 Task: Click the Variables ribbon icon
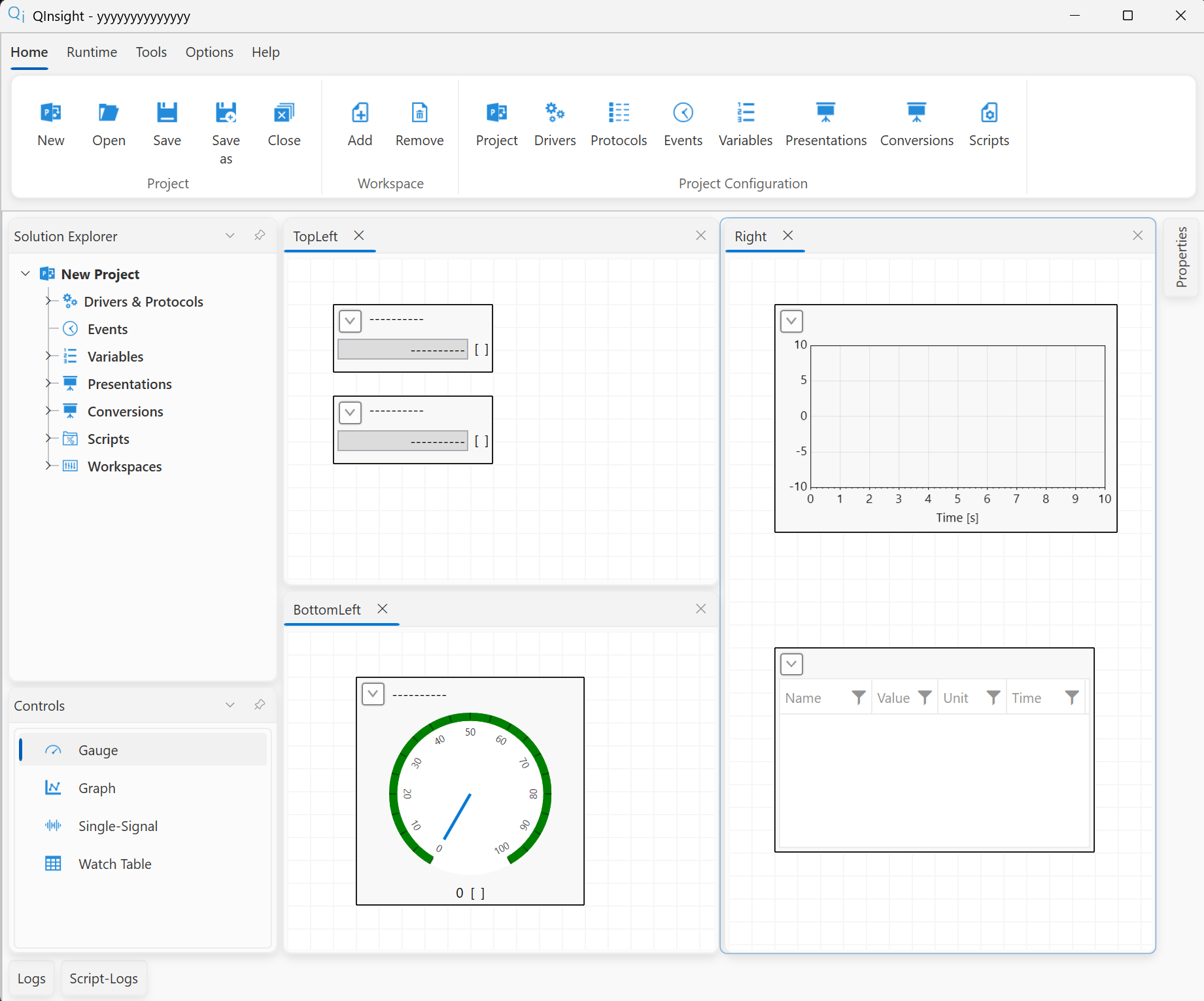pyautogui.click(x=746, y=112)
